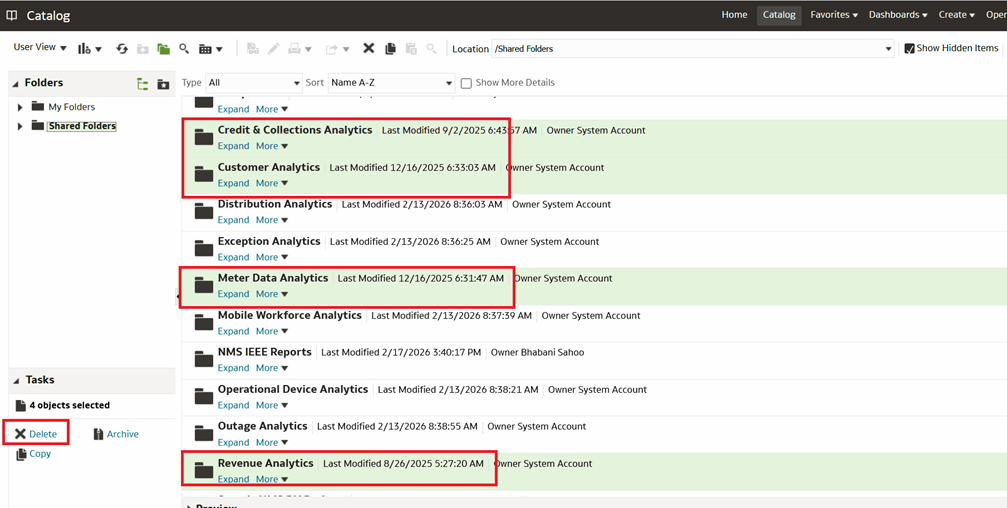The image size is (1007, 508).
Task: Open the Sort Name A-Z dropdown
Action: coord(391,83)
